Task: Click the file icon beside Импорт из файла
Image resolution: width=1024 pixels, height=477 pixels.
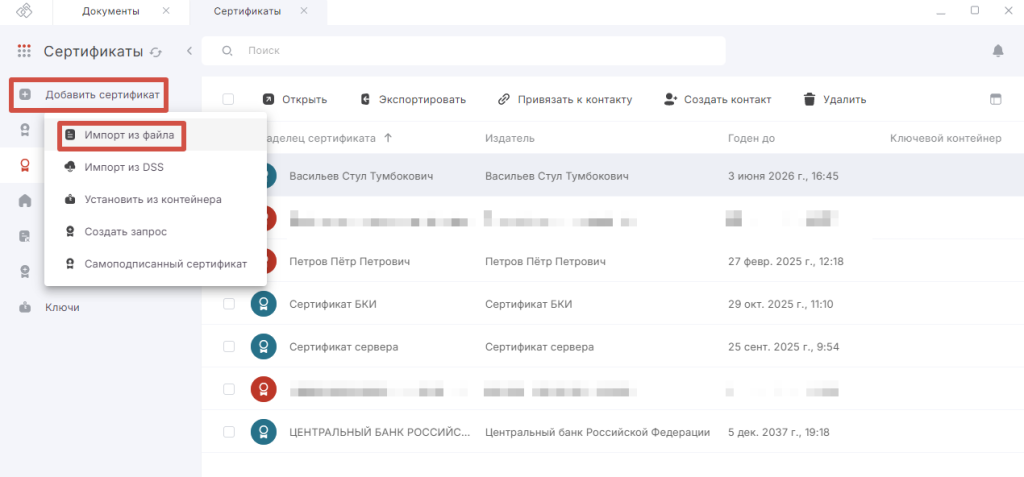Action: pyautogui.click(x=70, y=136)
